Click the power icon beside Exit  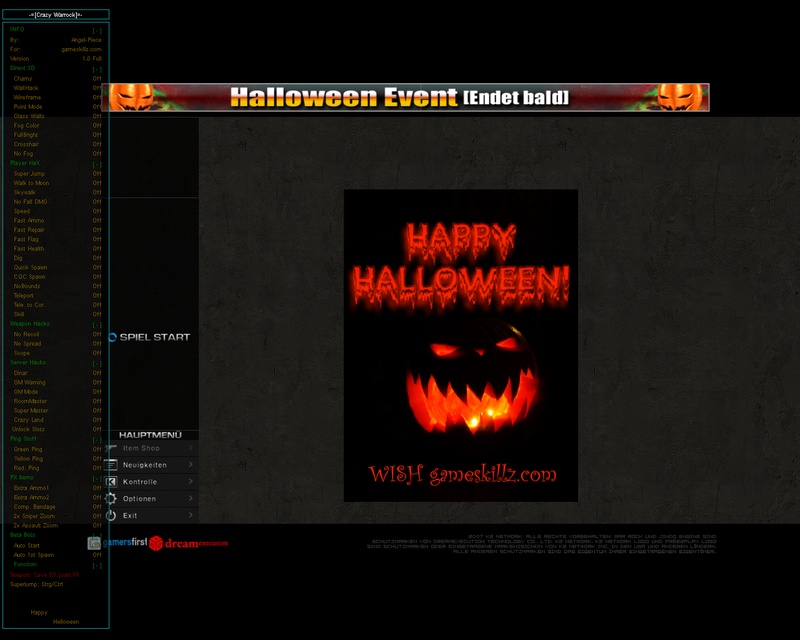[x=111, y=515]
